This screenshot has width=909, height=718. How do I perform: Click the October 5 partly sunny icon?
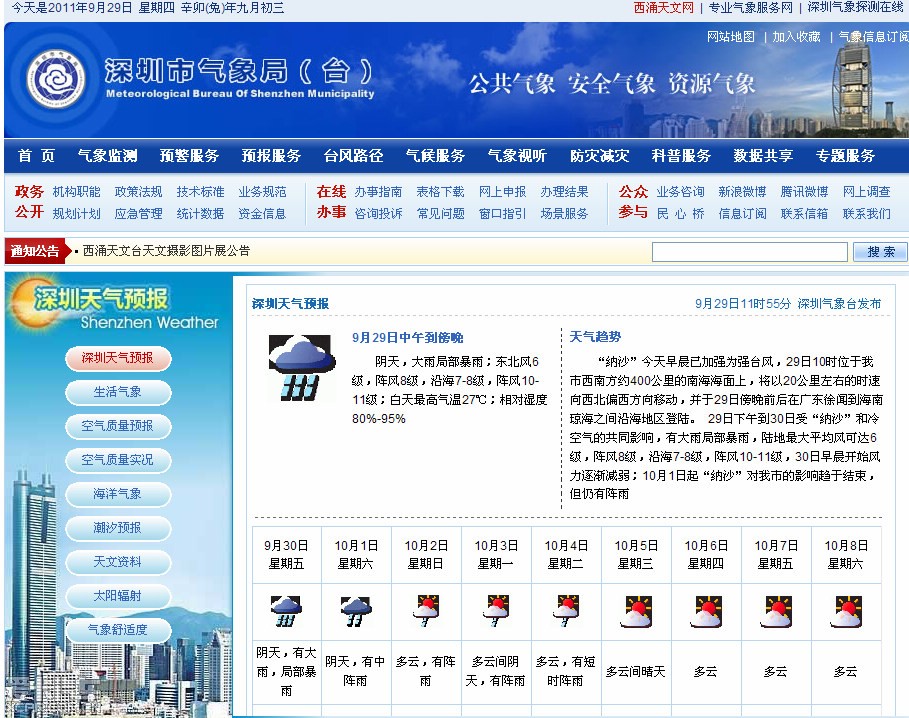(636, 611)
